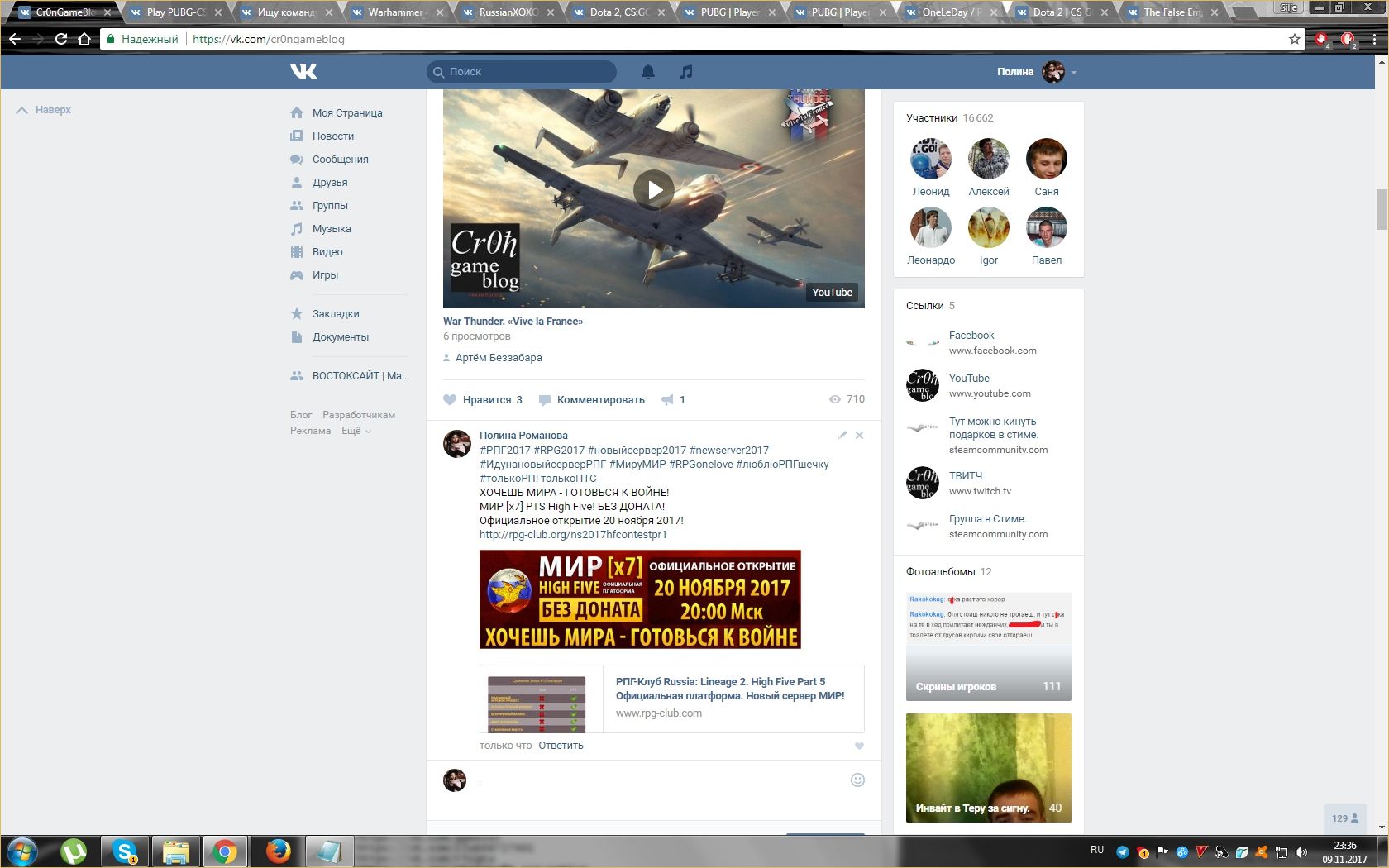The width and height of the screenshot is (1389, 868).
Task: Open member Павел's avatar
Action: point(1047,227)
